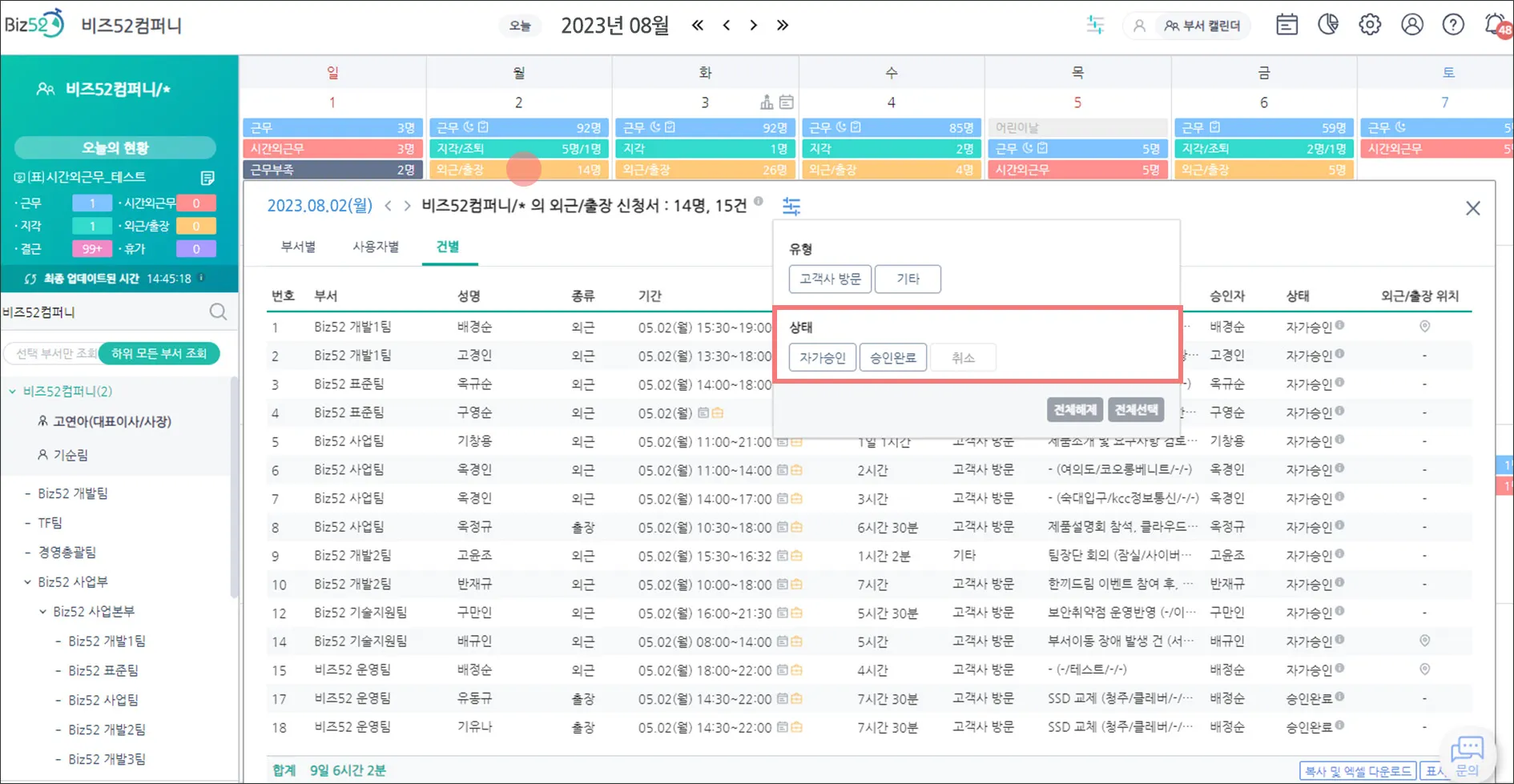Select 고연아(대표이사/사장) in the tree
The height and width of the screenshot is (784, 1514).
point(112,421)
